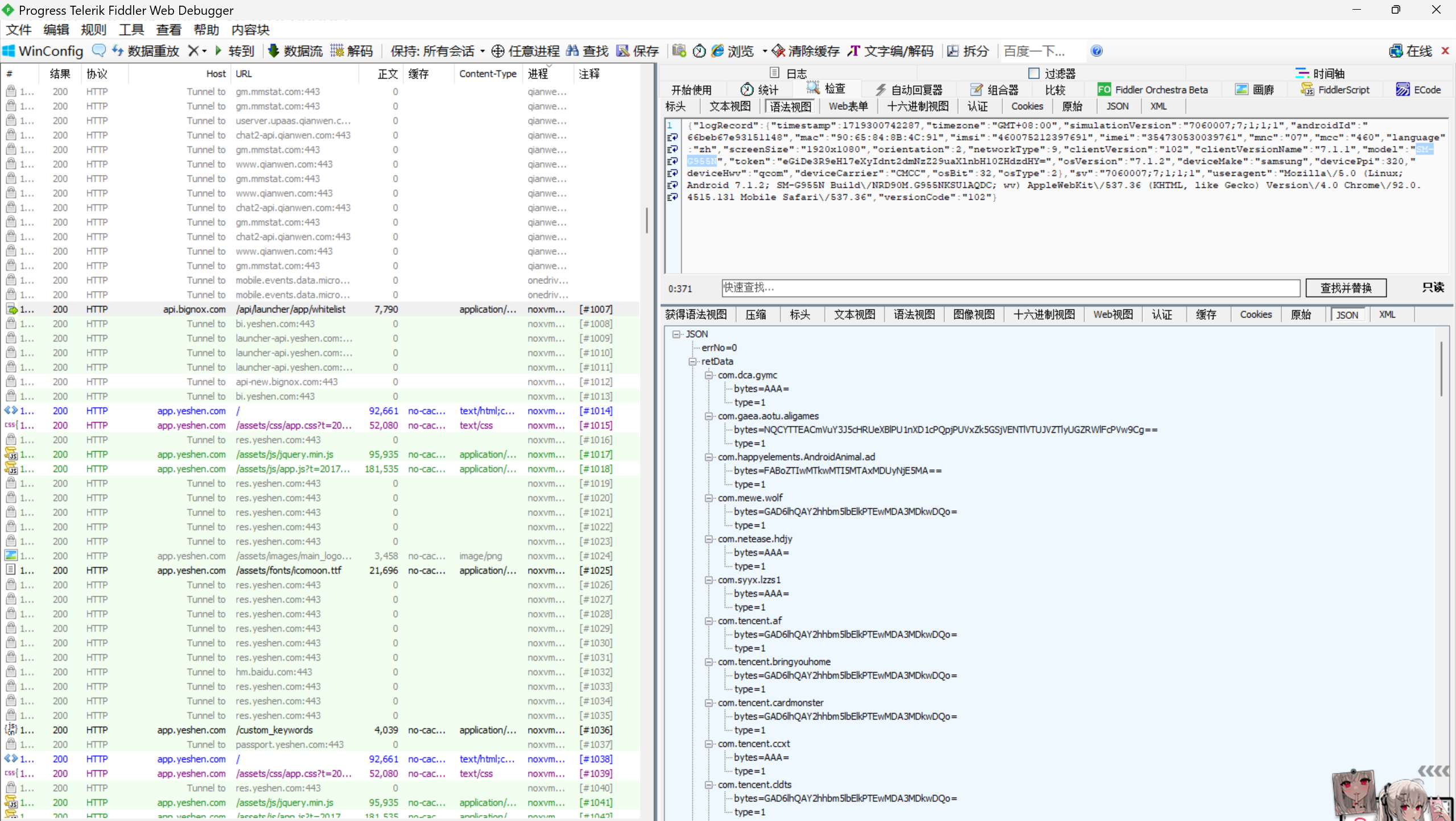The height and width of the screenshot is (821, 1456).
Task: Click the blue help question icon
Action: (x=1096, y=51)
